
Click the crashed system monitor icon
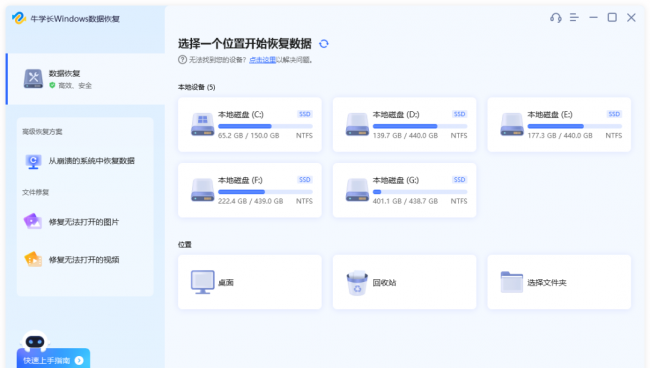coord(33,161)
